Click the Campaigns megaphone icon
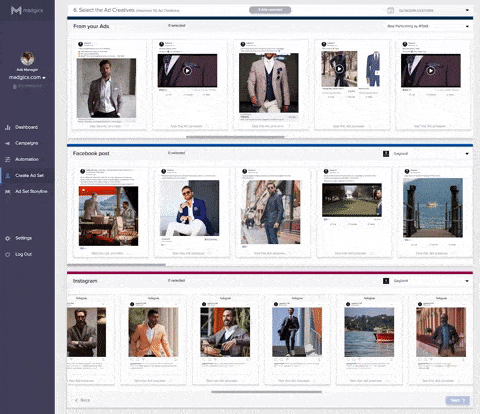 [8, 143]
